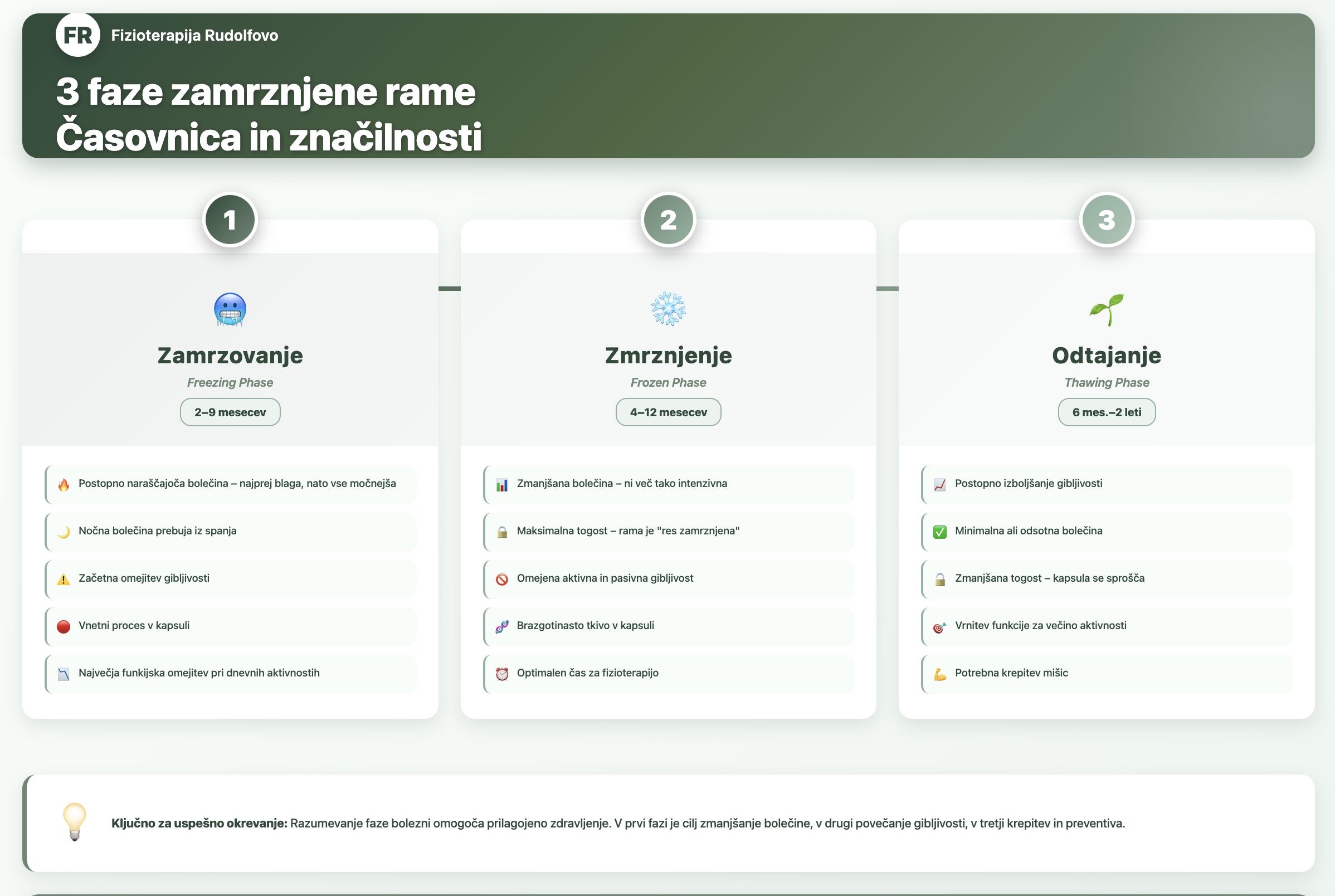The height and width of the screenshot is (896, 1335).
Task: Click the 2–9 mesecev duration badge
Action: point(230,412)
